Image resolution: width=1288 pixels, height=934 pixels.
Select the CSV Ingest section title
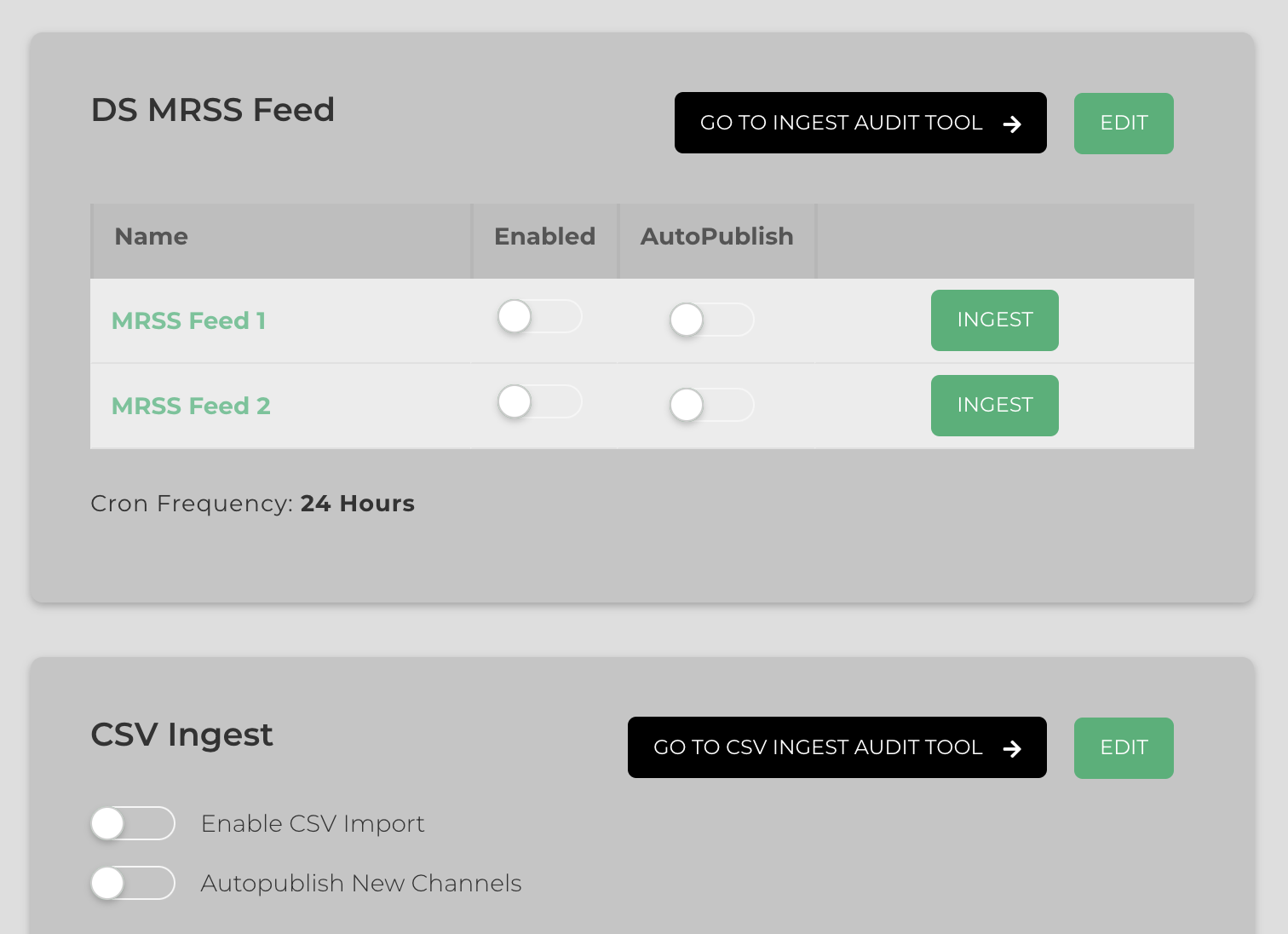pyautogui.click(x=181, y=735)
